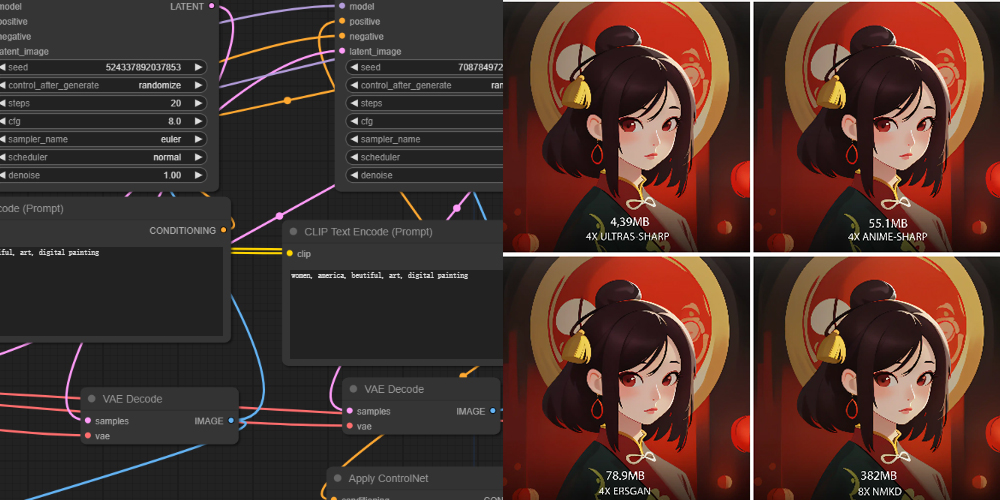Click latent_image input port on right KSampler
The width and height of the screenshot is (1000, 500).
point(342,51)
